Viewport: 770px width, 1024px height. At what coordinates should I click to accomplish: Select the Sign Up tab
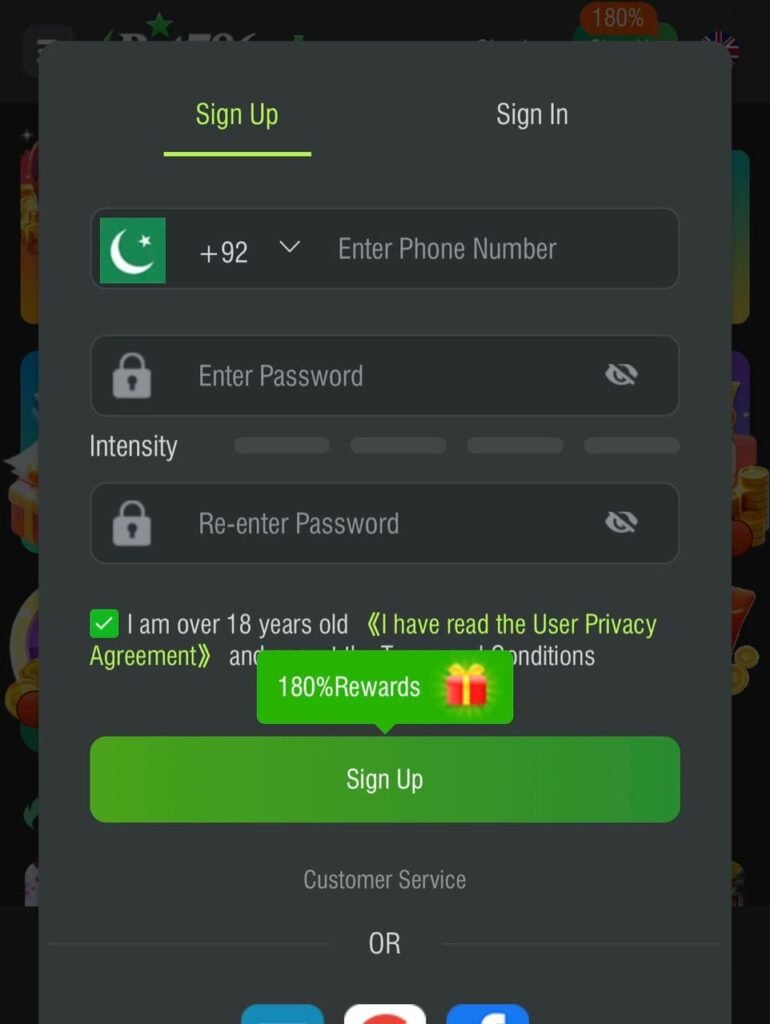237,115
